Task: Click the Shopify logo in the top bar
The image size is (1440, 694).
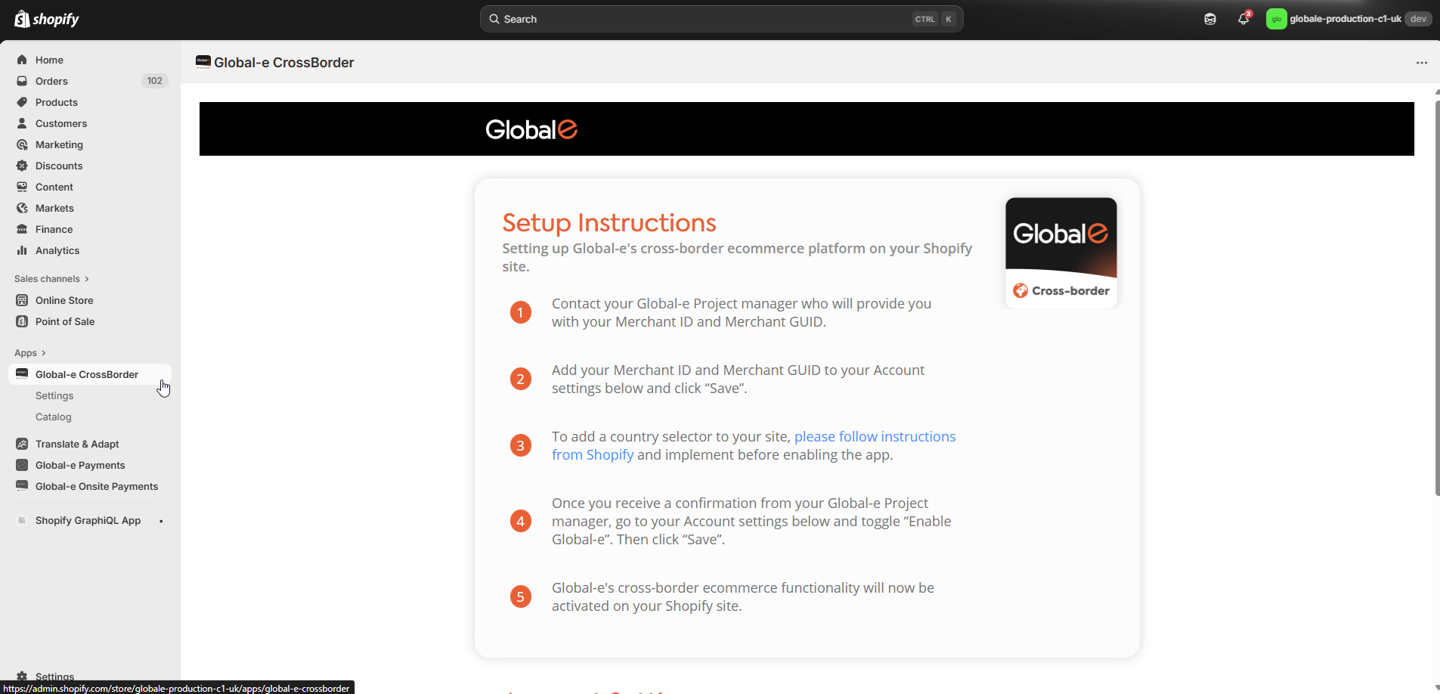Action: tap(46, 19)
